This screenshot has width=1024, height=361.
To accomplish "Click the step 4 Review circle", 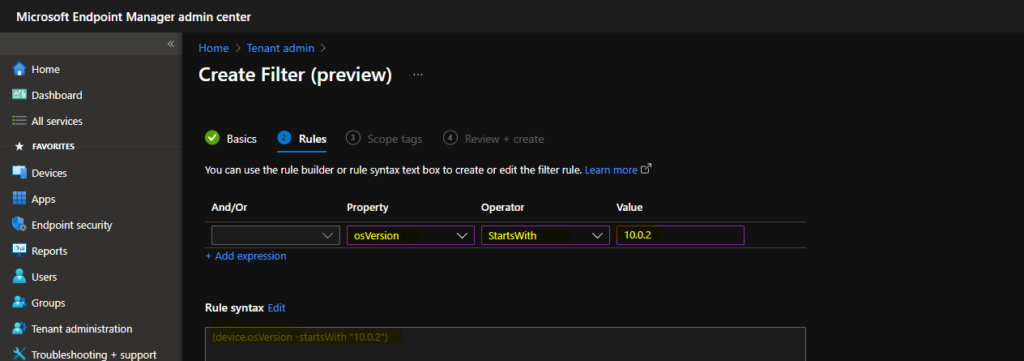I will tap(450, 138).
